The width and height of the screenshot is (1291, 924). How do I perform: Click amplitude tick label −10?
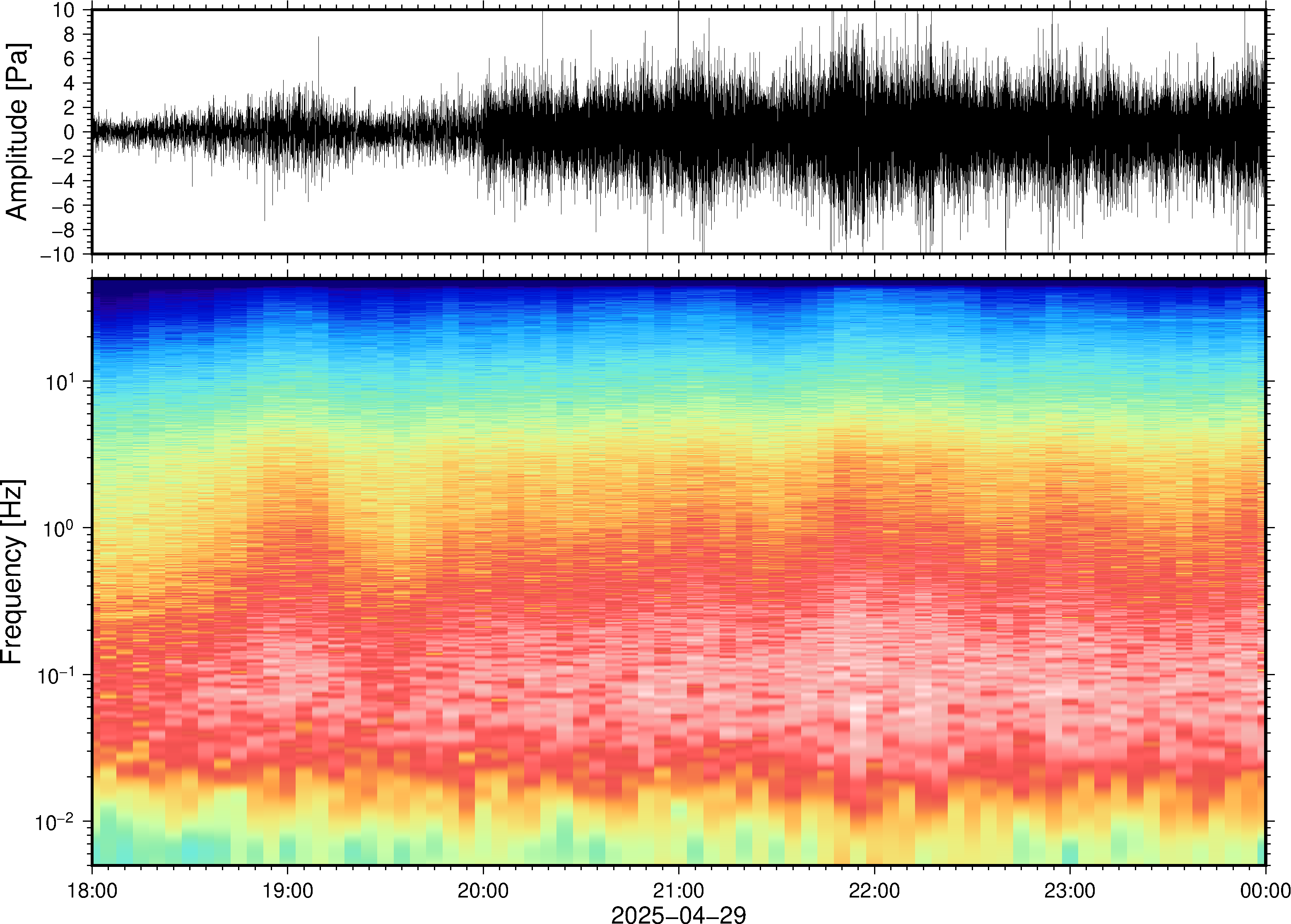pyautogui.click(x=57, y=254)
